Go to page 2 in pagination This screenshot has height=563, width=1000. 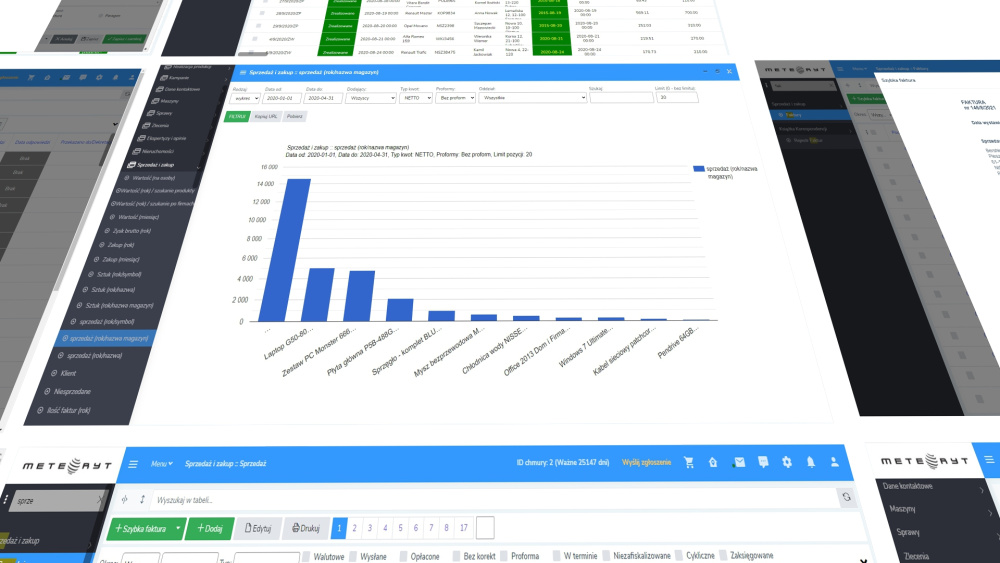(355, 528)
